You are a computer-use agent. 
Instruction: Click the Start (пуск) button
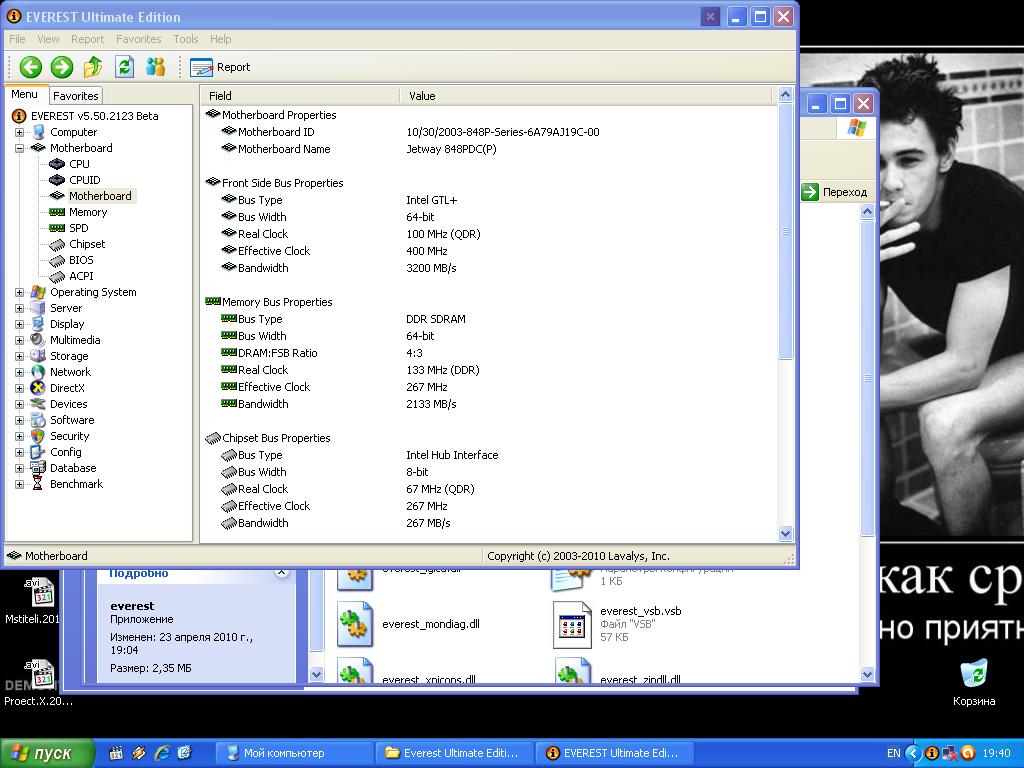point(47,753)
